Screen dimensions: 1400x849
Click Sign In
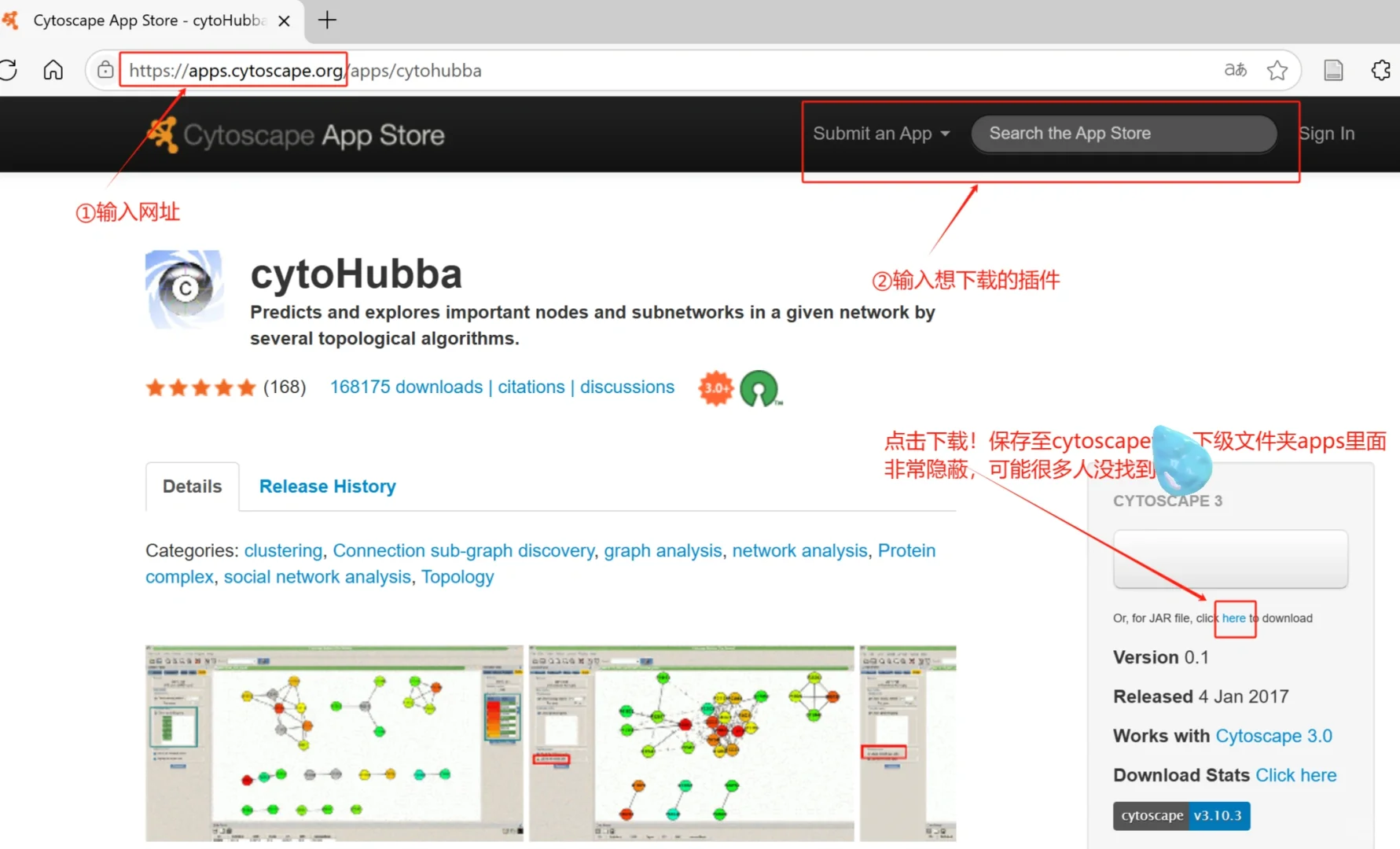(x=1326, y=134)
